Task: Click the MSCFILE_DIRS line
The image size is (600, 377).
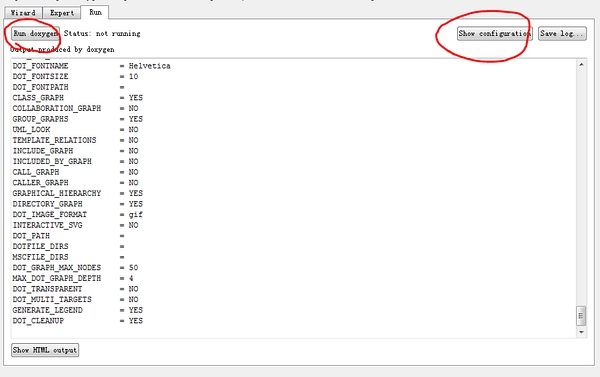Action: [x=68, y=257]
